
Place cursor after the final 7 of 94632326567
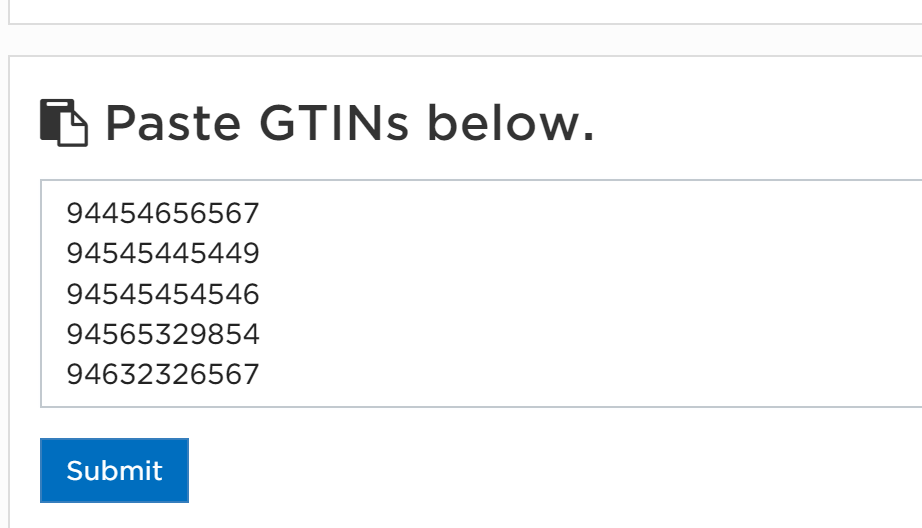[260, 375]
